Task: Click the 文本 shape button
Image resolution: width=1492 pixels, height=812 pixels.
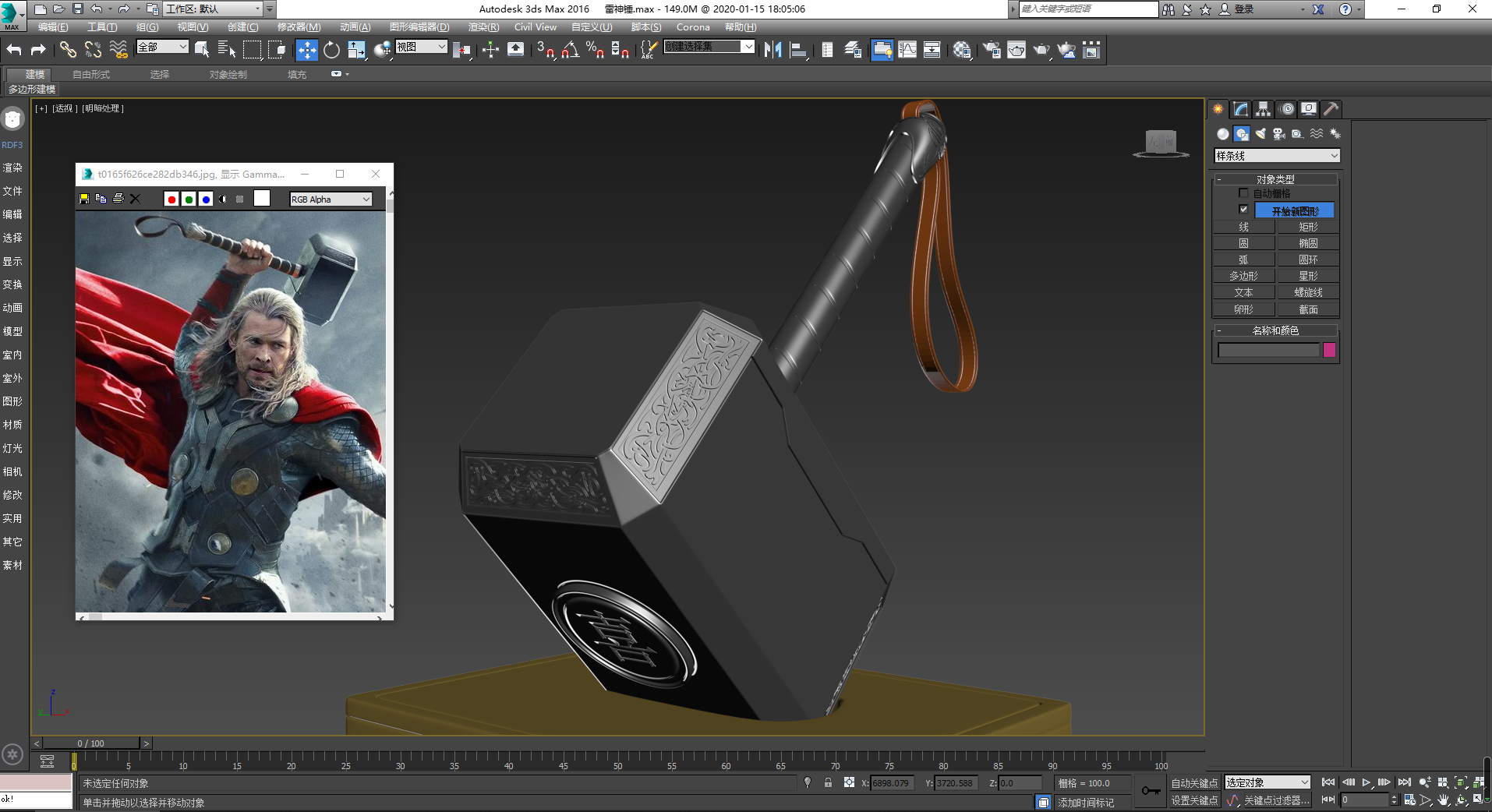Action: (x=1243, y=292)
